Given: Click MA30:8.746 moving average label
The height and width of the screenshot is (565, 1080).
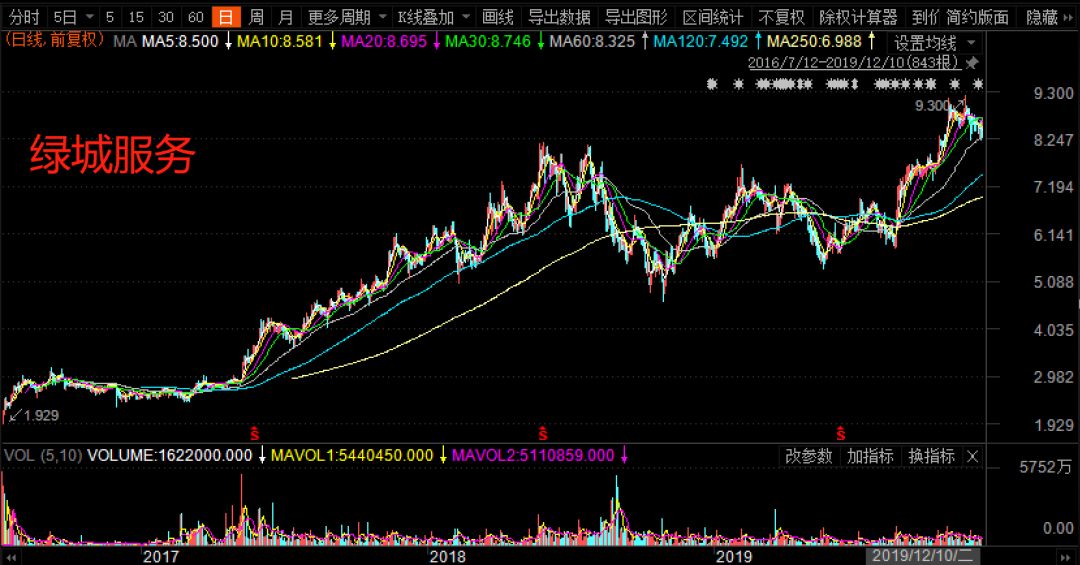Looking at the screenshot, I should 488,41.
